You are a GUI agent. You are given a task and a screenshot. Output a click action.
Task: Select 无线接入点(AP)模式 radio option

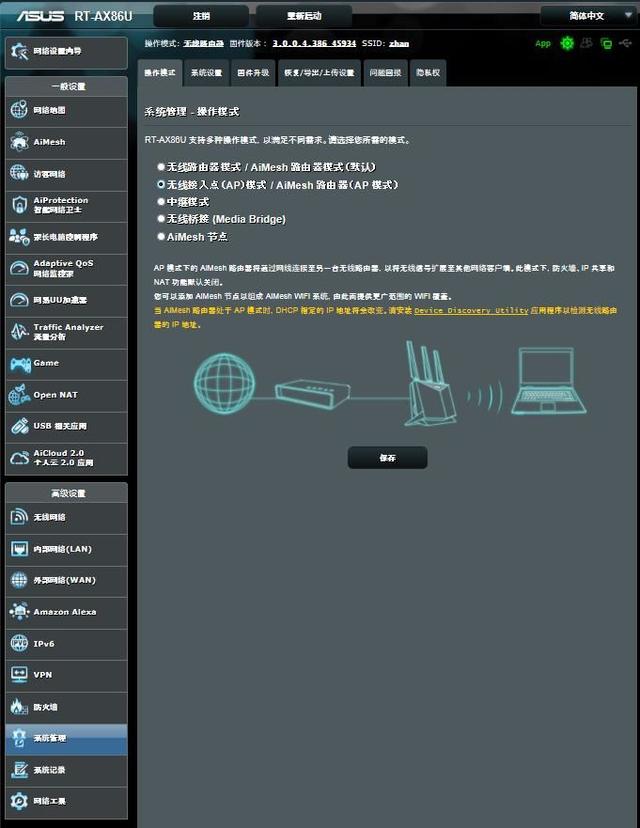pyautogui.click(x=161, y=184)
